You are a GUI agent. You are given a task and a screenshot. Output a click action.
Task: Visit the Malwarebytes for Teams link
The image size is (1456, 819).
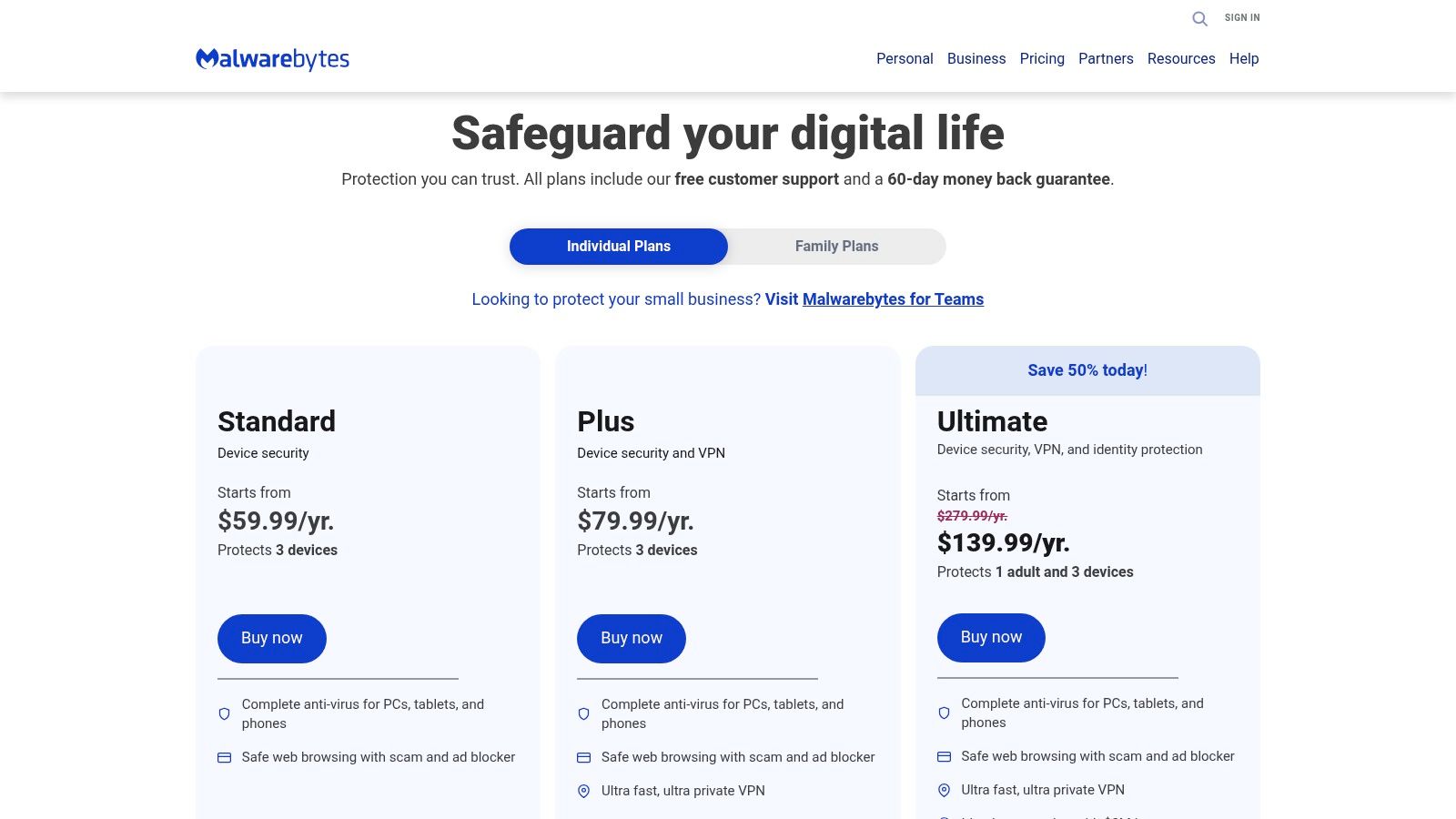(x=893, y=298)
